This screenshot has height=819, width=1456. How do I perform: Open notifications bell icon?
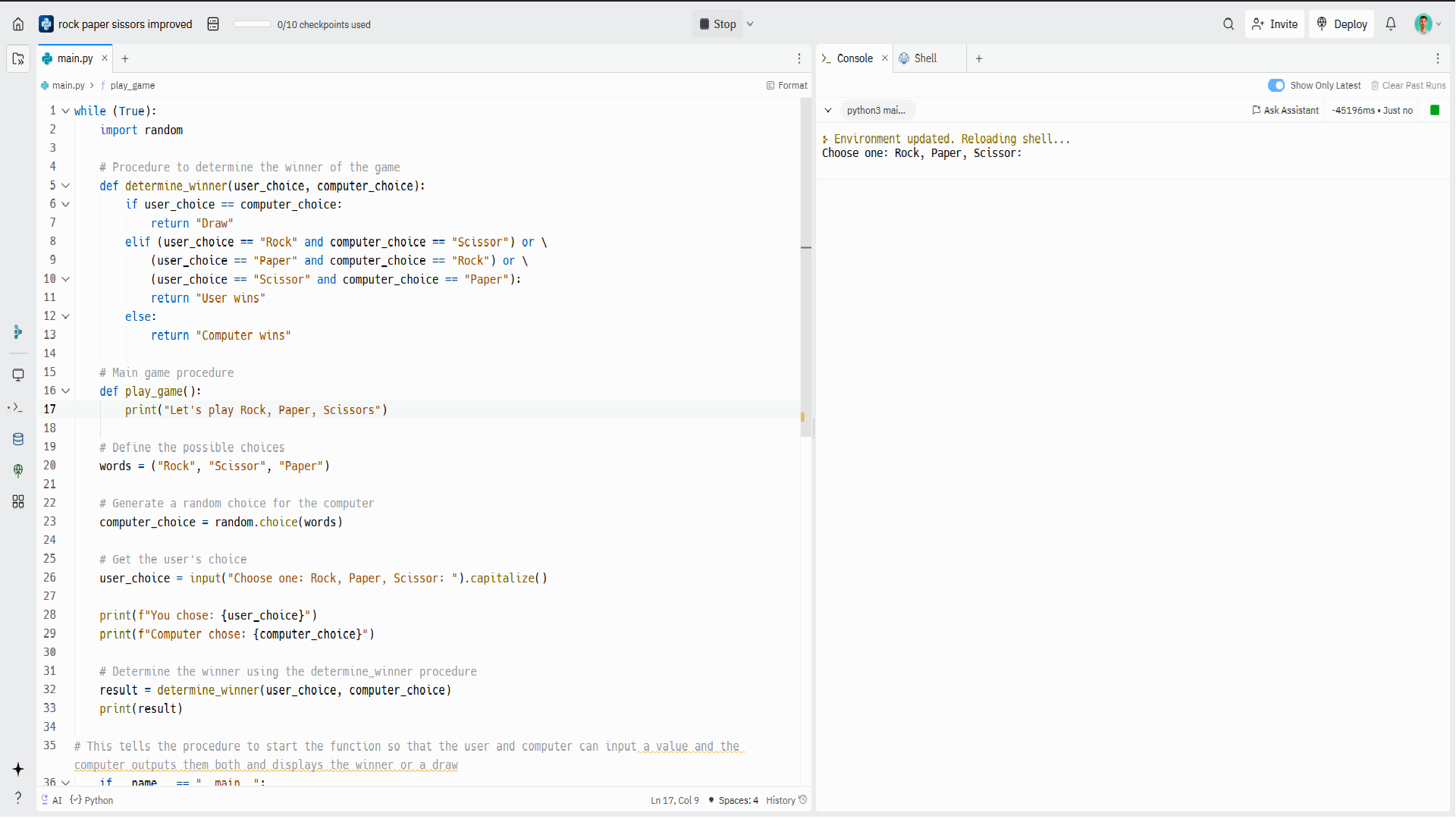[x=1391, y=24]
